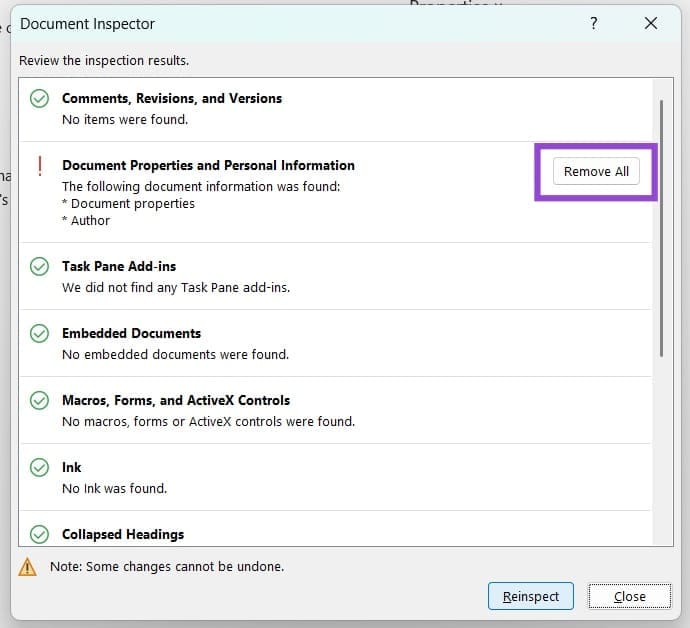Click the Document Inspector title bar

pyautogui.click(x=300, y=23)
